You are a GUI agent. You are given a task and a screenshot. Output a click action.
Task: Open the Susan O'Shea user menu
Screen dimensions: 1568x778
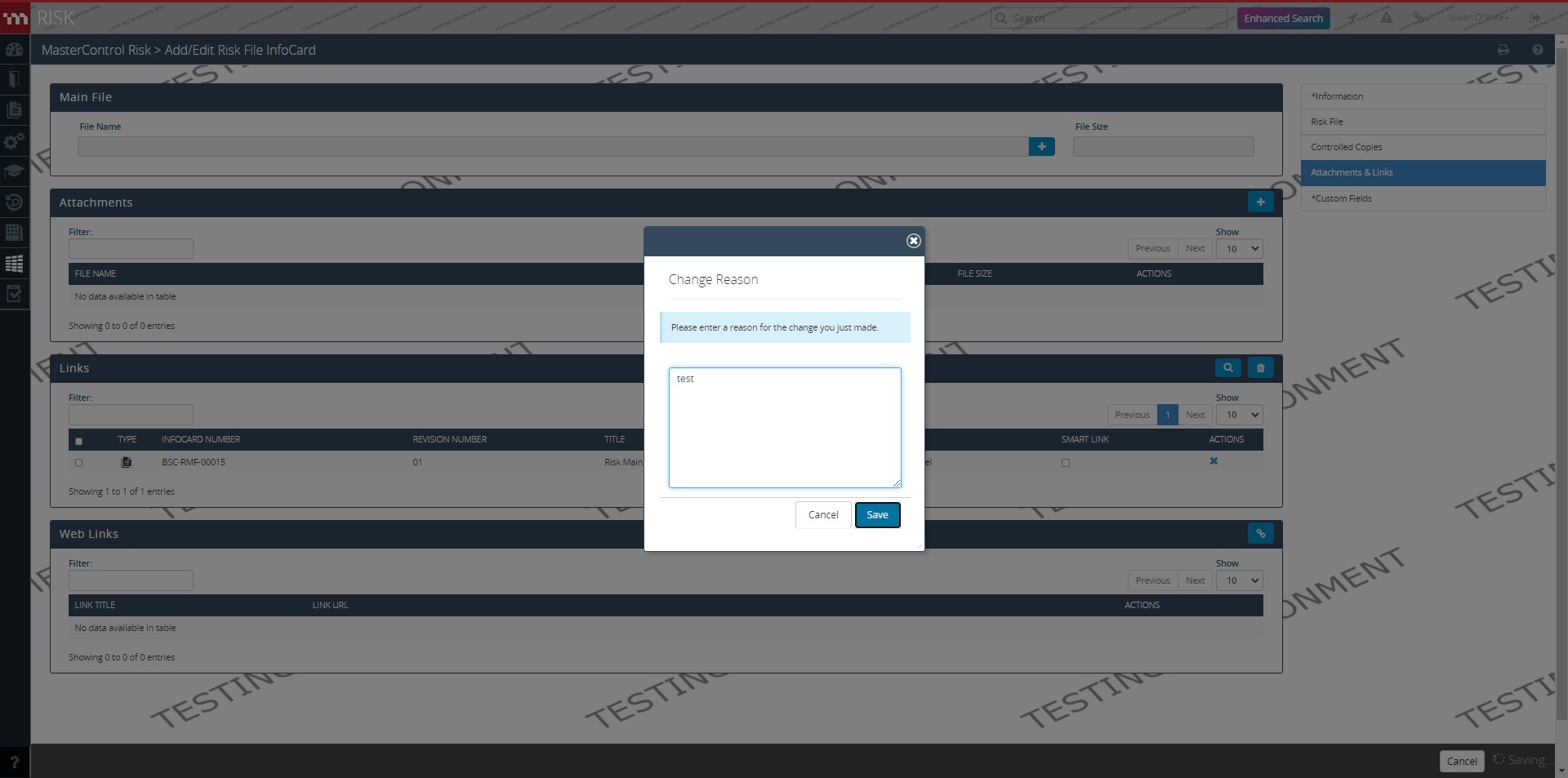pos(1479,17)
